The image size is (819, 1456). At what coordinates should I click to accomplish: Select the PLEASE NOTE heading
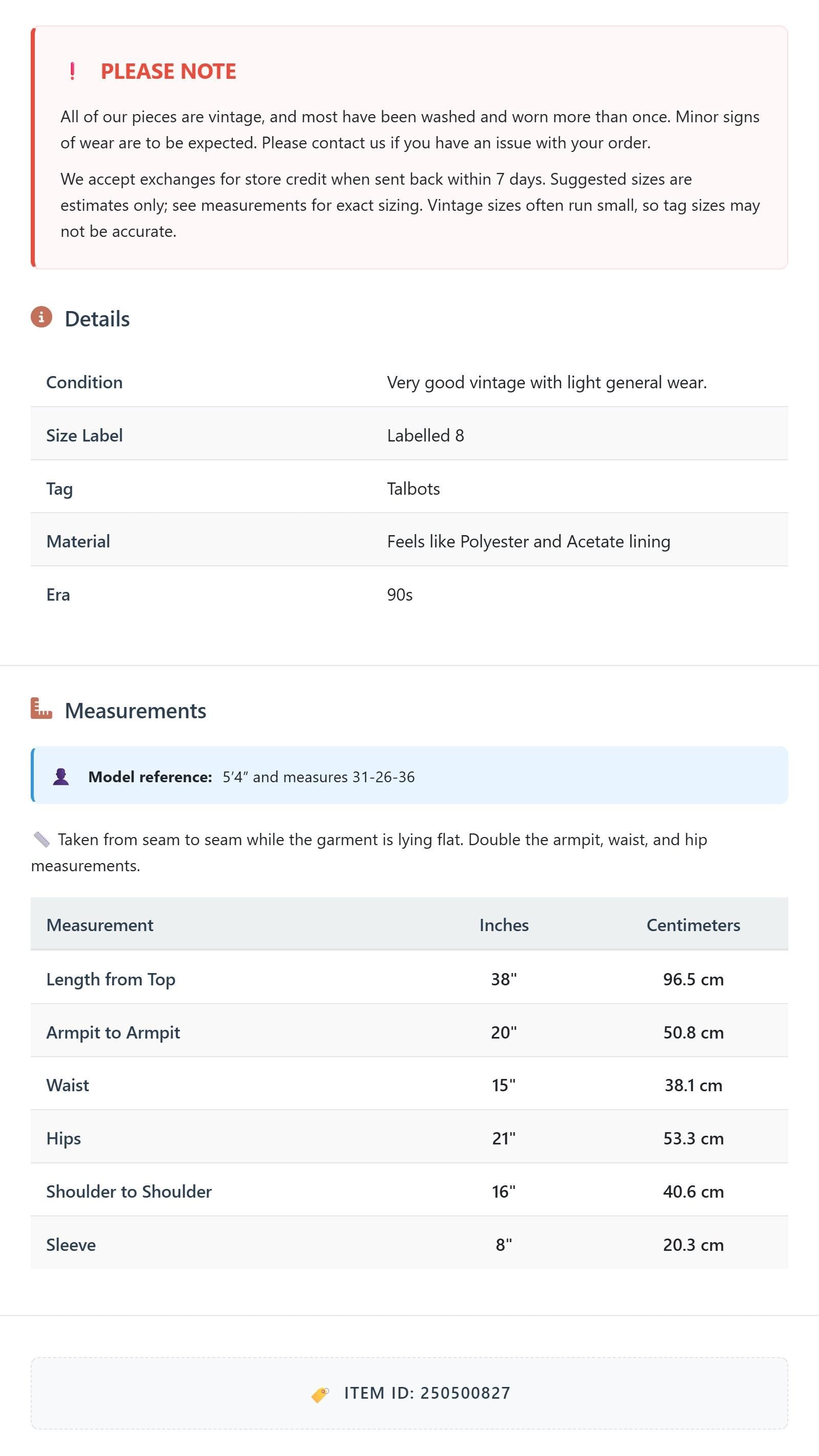pos(168,72)
